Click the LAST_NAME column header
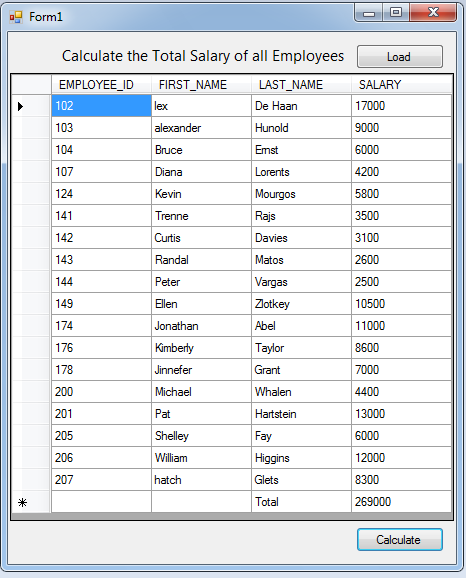Image resolution: width=466 pixels, height=578 pixels. (301, 84)
